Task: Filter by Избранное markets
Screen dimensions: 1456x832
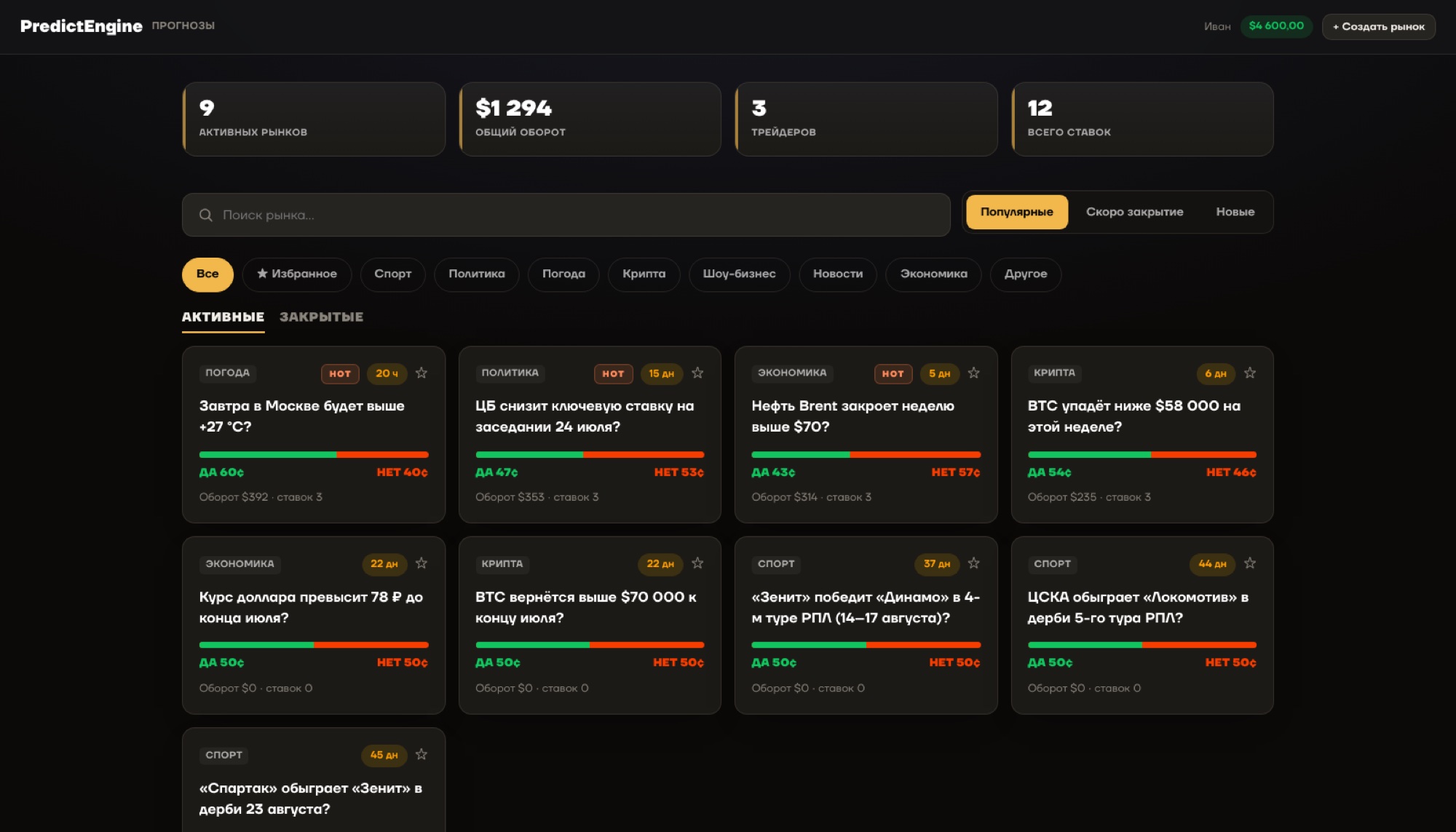Action: (297, 274)
